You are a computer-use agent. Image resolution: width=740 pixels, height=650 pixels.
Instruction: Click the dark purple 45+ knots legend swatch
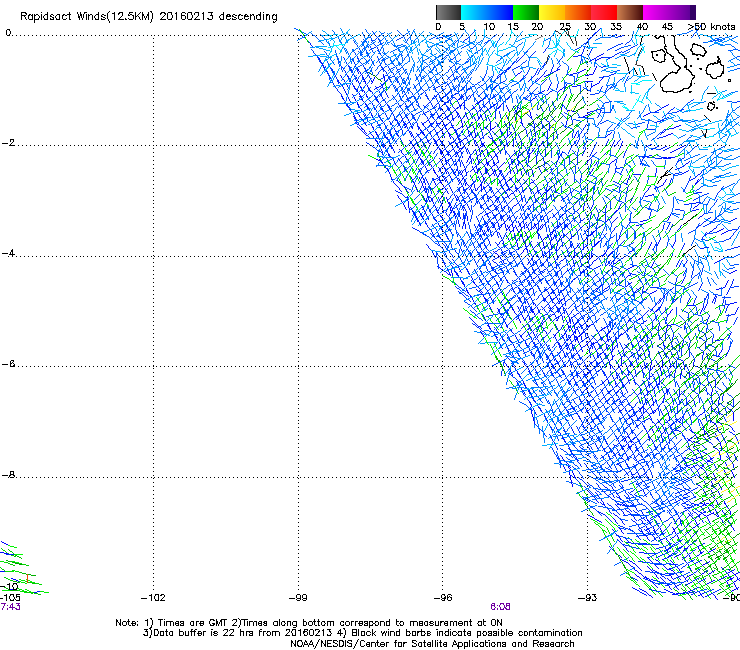pos(682,12)
